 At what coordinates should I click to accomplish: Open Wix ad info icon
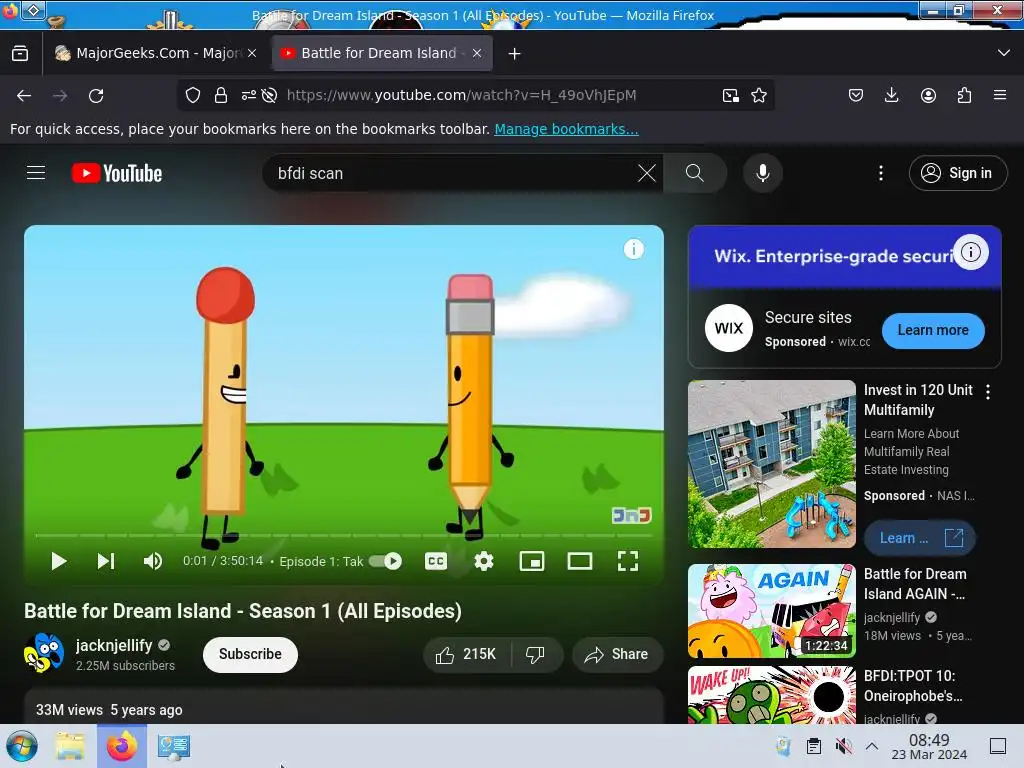(970, 252)
